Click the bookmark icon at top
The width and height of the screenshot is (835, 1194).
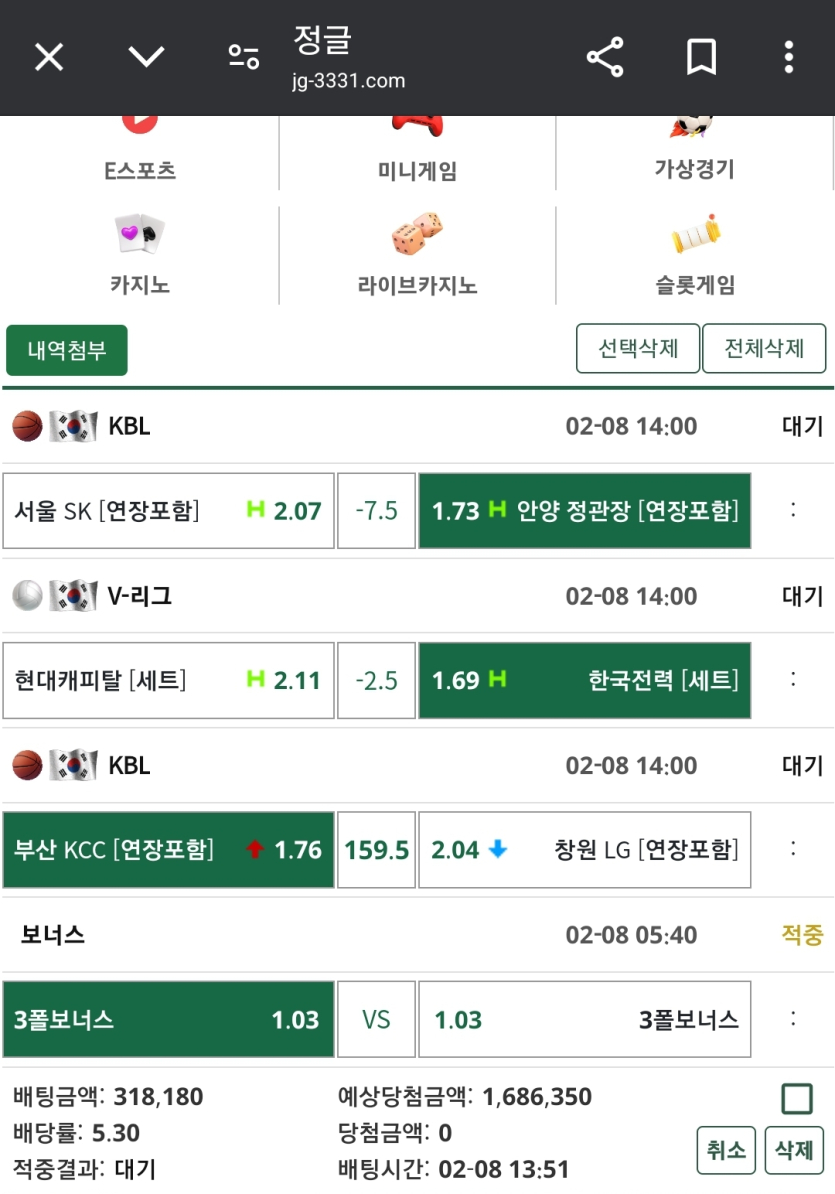coord(700,57)
